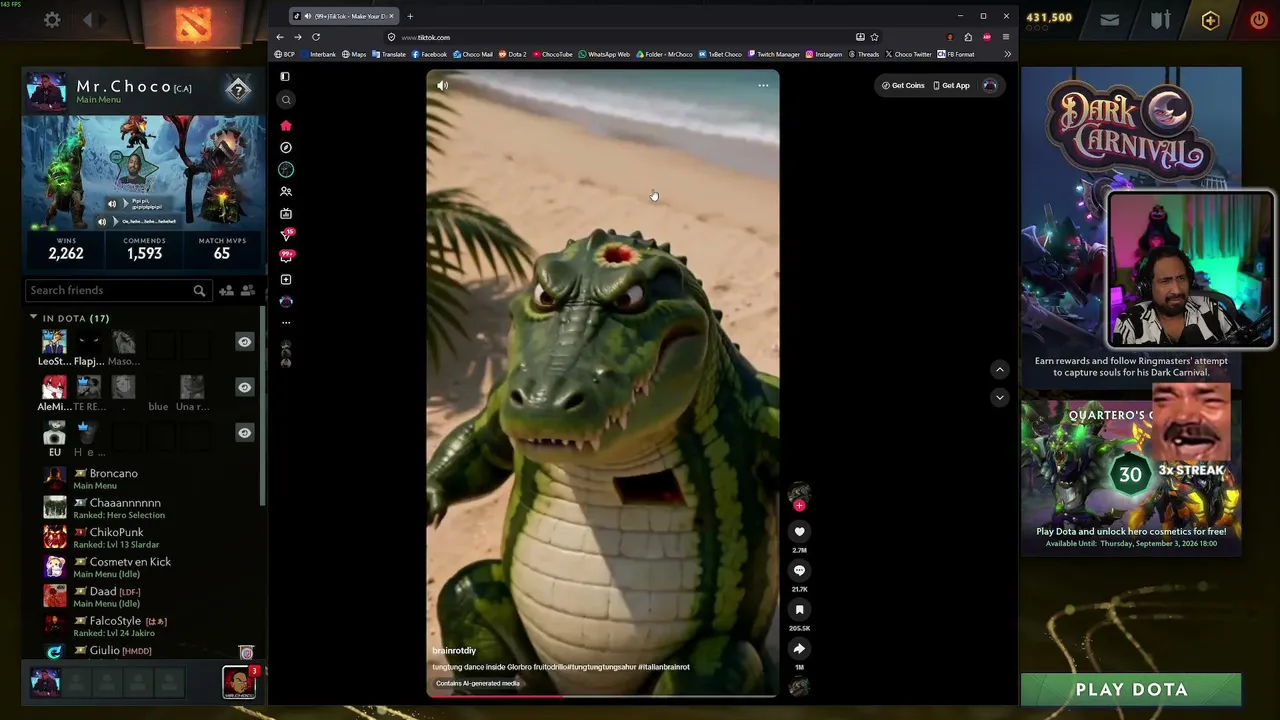The height and width of the screenshot is (720, 1280).
Task: Seek on the video progress bar
Action: (603, 696)
